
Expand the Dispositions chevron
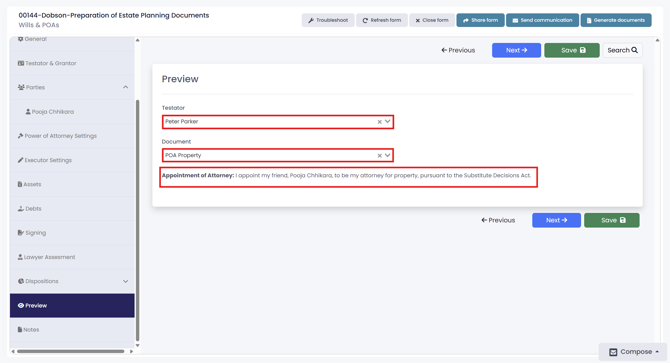pos(126,281)
